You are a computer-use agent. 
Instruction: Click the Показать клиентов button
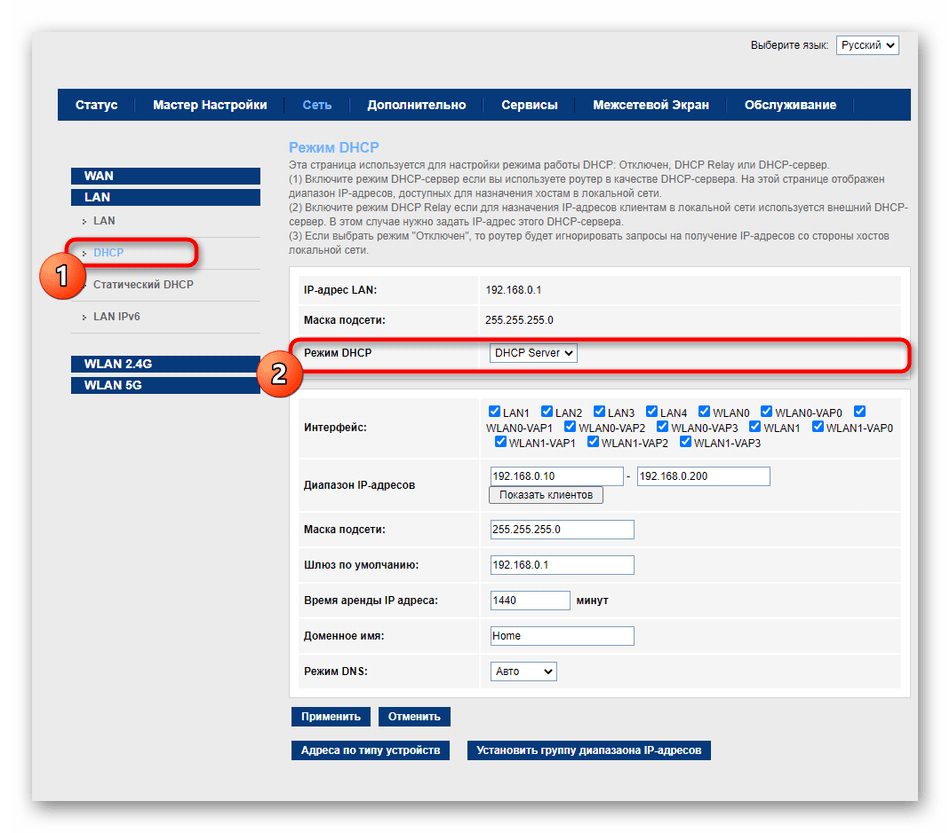point(546,495)
